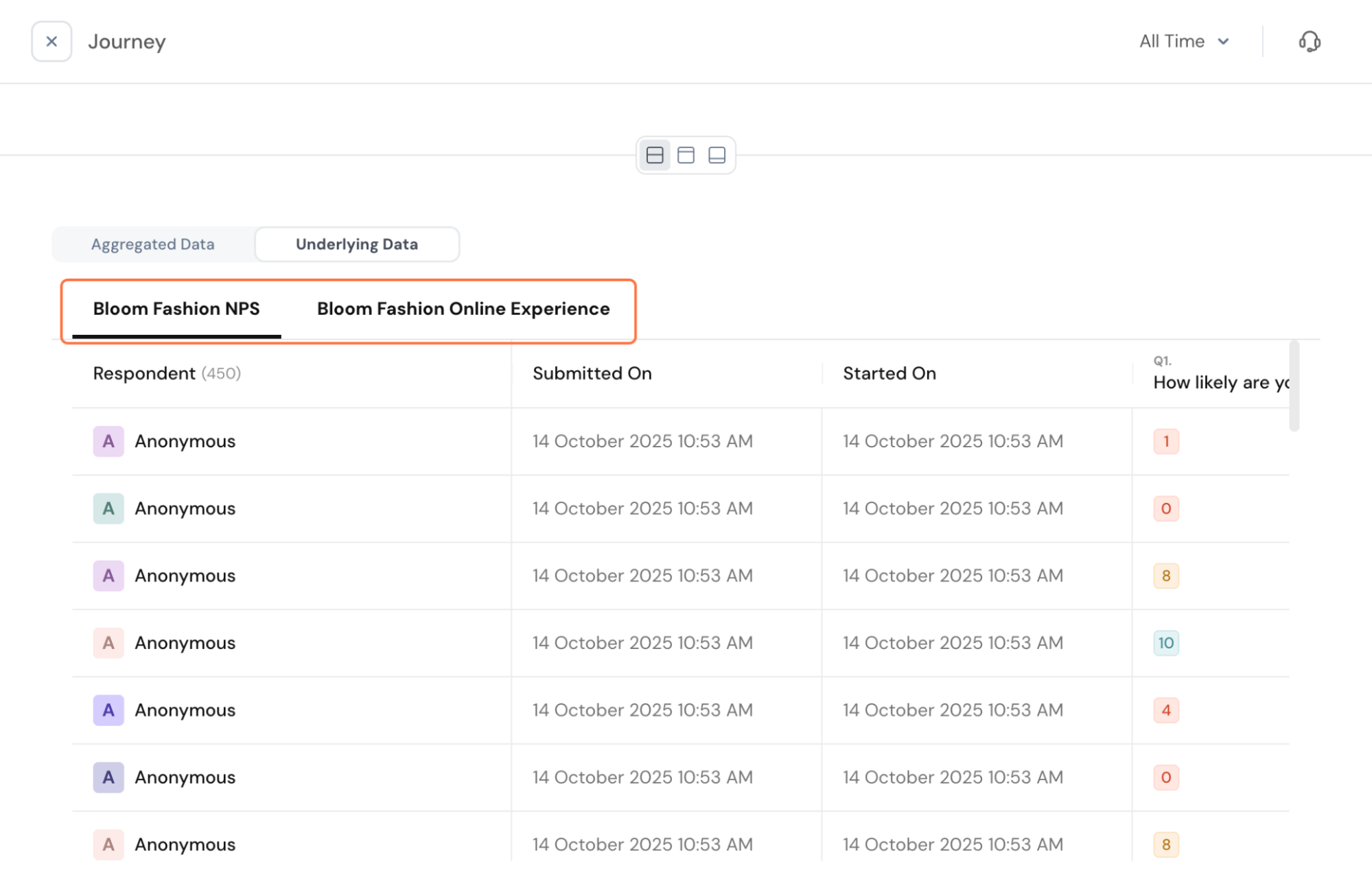
Task: Select the top panel layout icon
Action: click(x=686, y=155)
